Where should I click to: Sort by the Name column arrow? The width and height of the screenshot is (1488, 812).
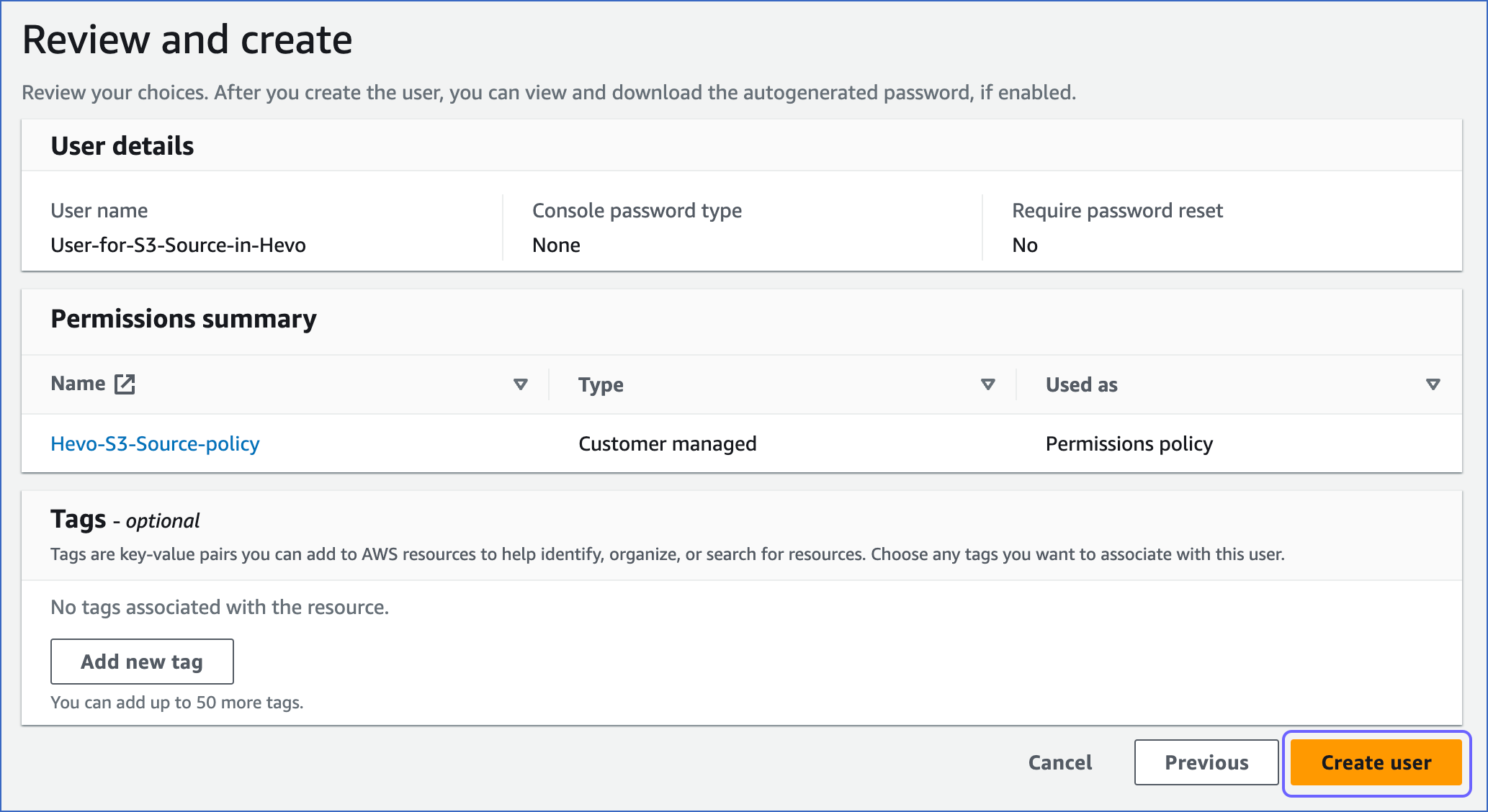click(520, 384)
